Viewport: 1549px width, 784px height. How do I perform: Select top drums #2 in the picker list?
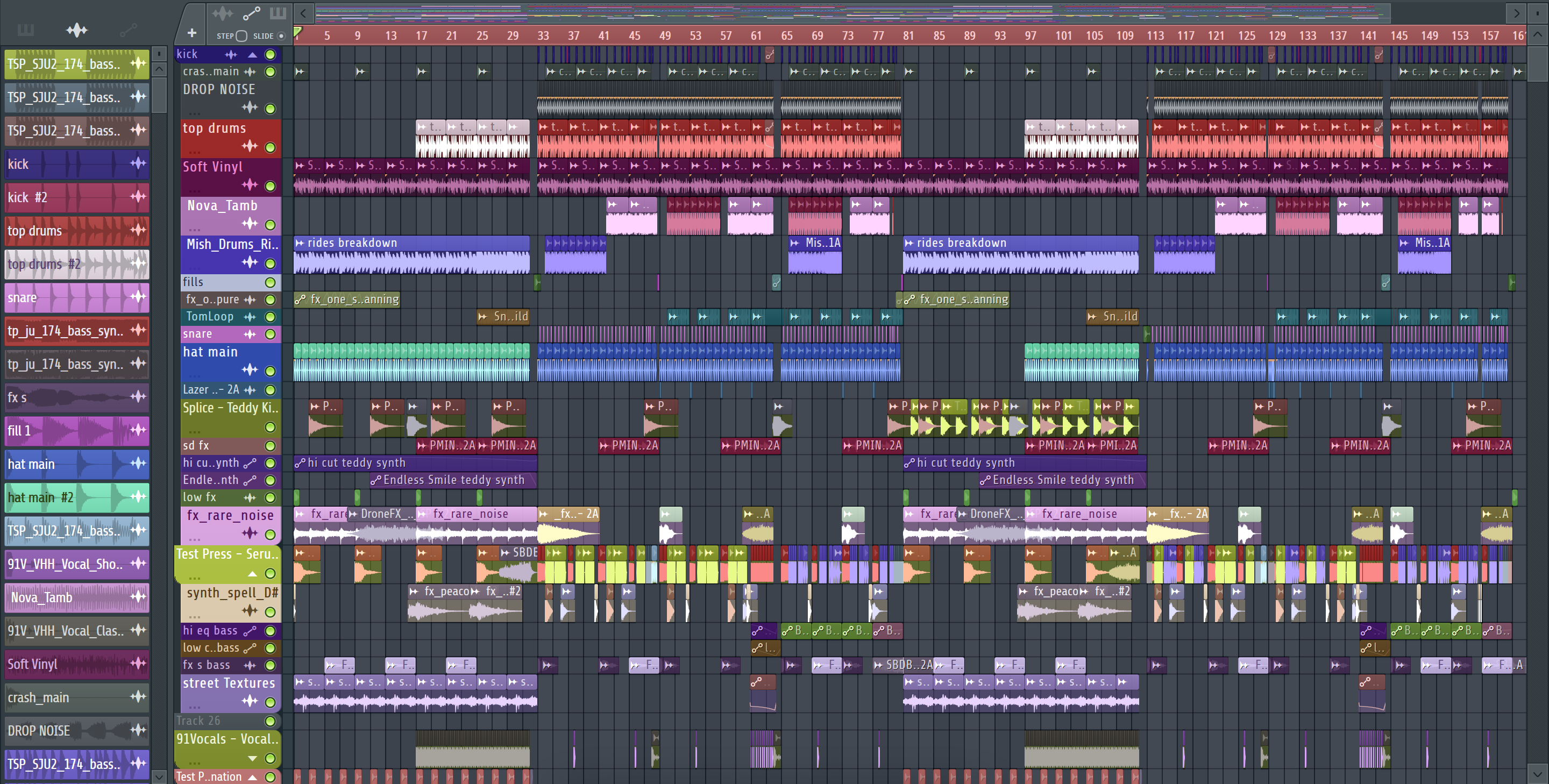(x=77, y=264)
